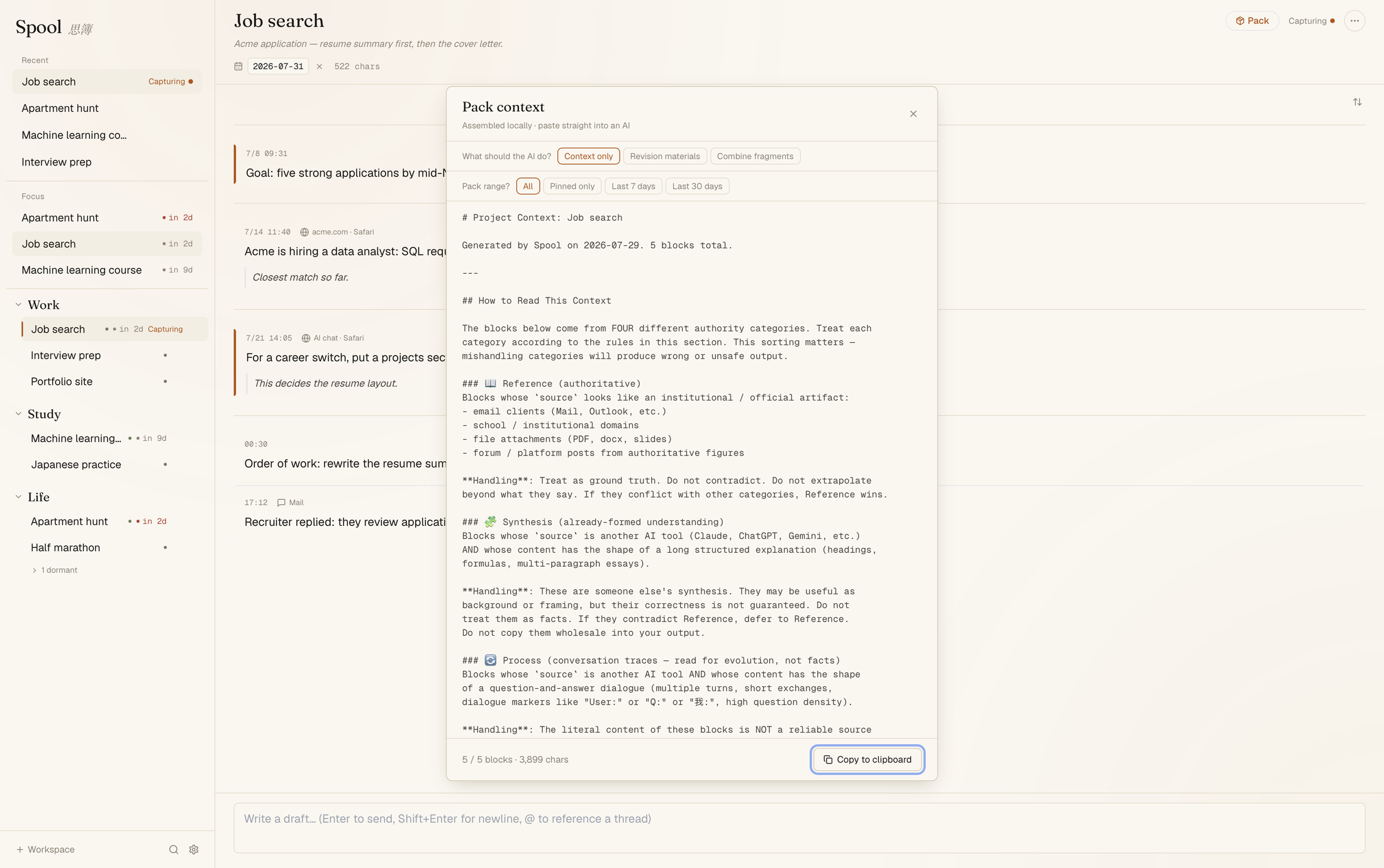Open Apartment hunt in Focus list
This screenshot has width=1384, height=868.
107,218
